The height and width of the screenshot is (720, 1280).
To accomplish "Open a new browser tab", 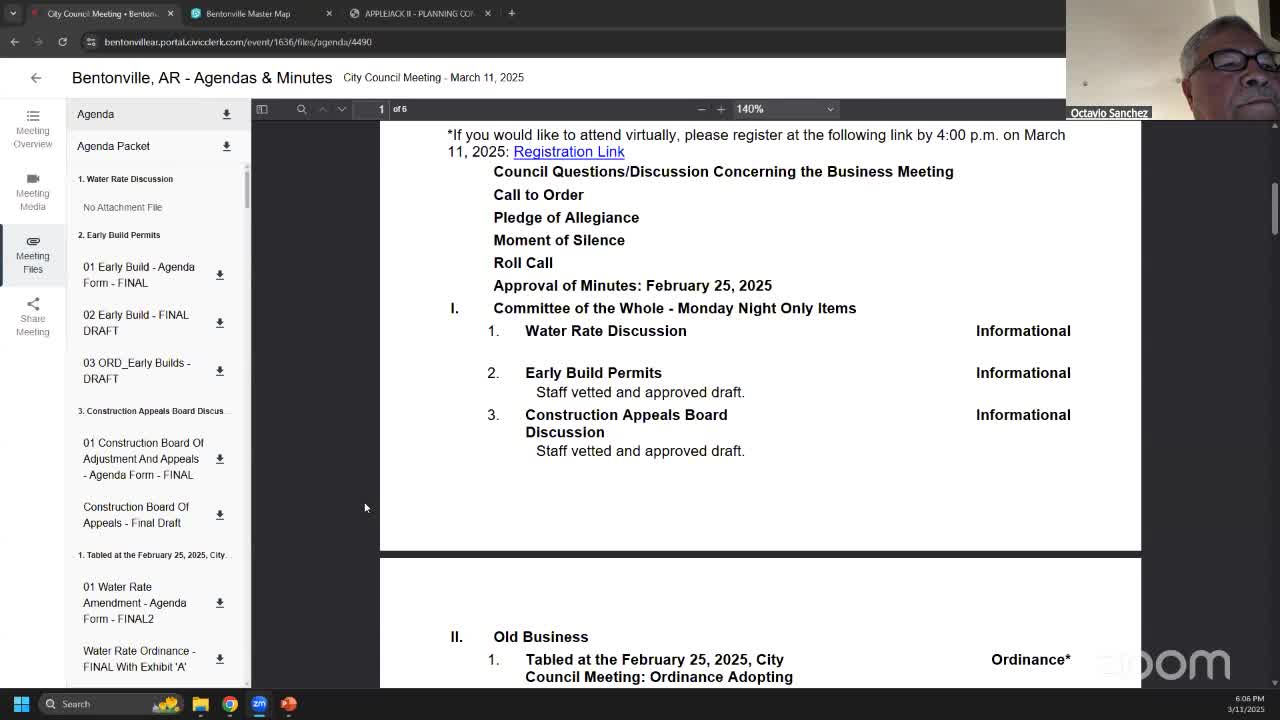I will [x=511, y=13].
